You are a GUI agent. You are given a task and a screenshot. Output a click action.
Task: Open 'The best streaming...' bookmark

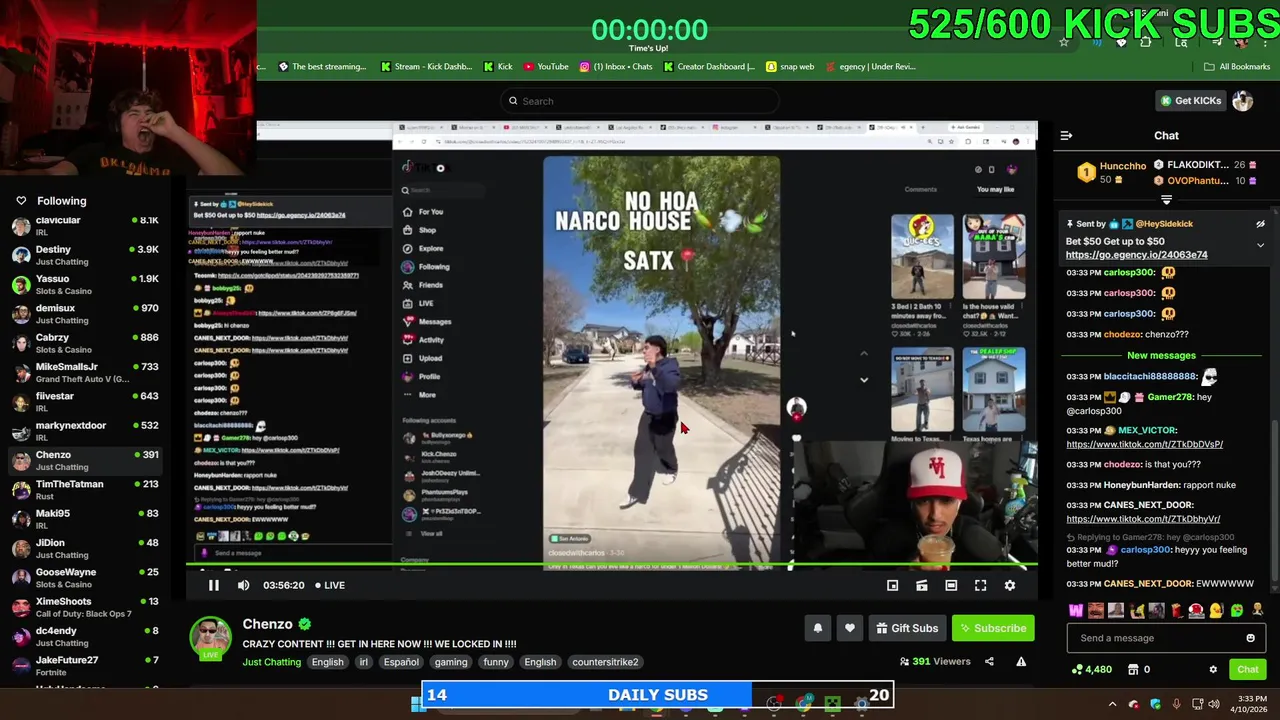(x=322, y=67)
